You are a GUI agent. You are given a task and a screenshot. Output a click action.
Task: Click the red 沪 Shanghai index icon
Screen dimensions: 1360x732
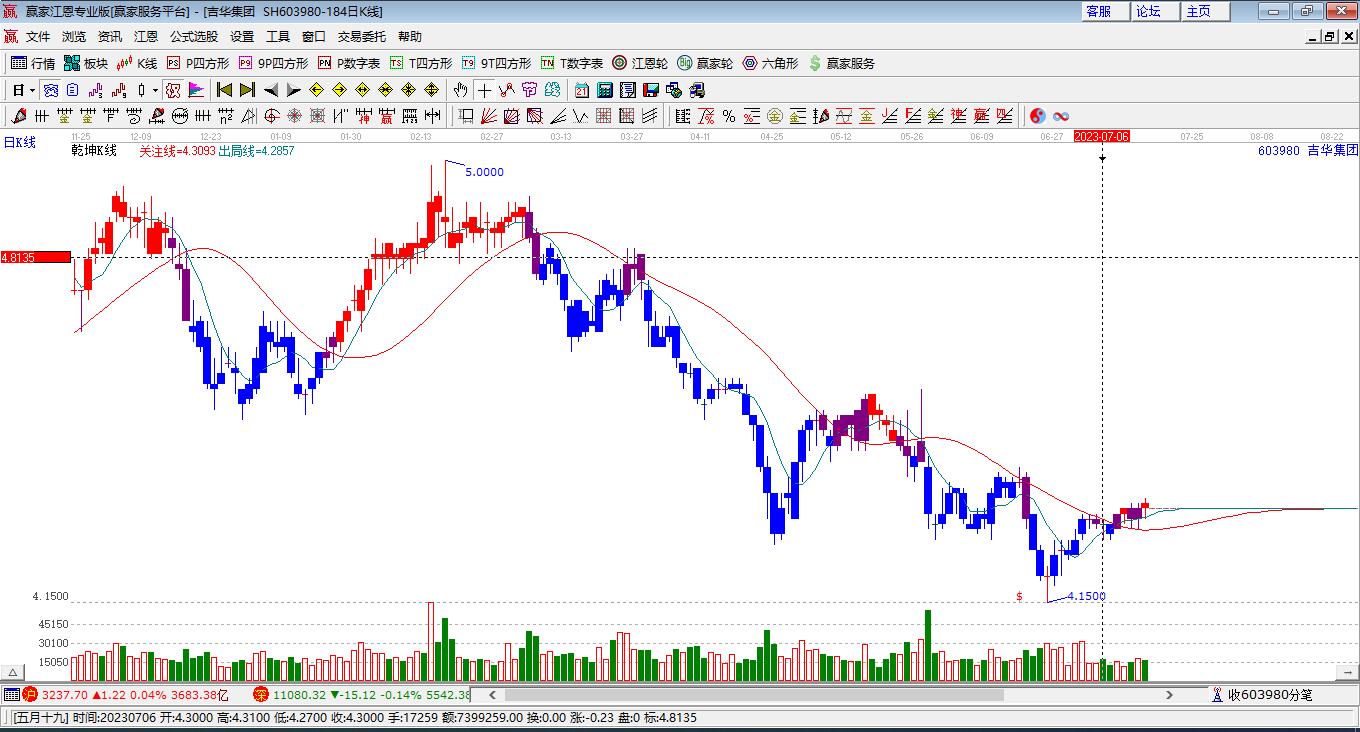coord(29,695)
